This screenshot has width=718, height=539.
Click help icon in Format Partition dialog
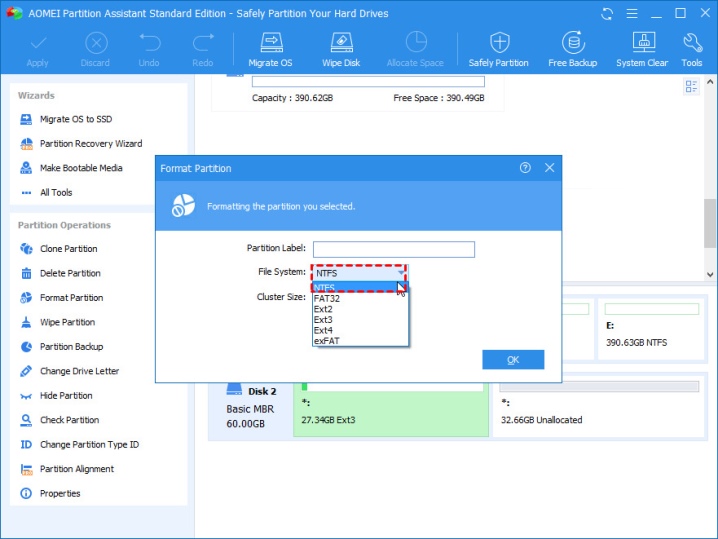pyautogui.click(x=525, y=168)
